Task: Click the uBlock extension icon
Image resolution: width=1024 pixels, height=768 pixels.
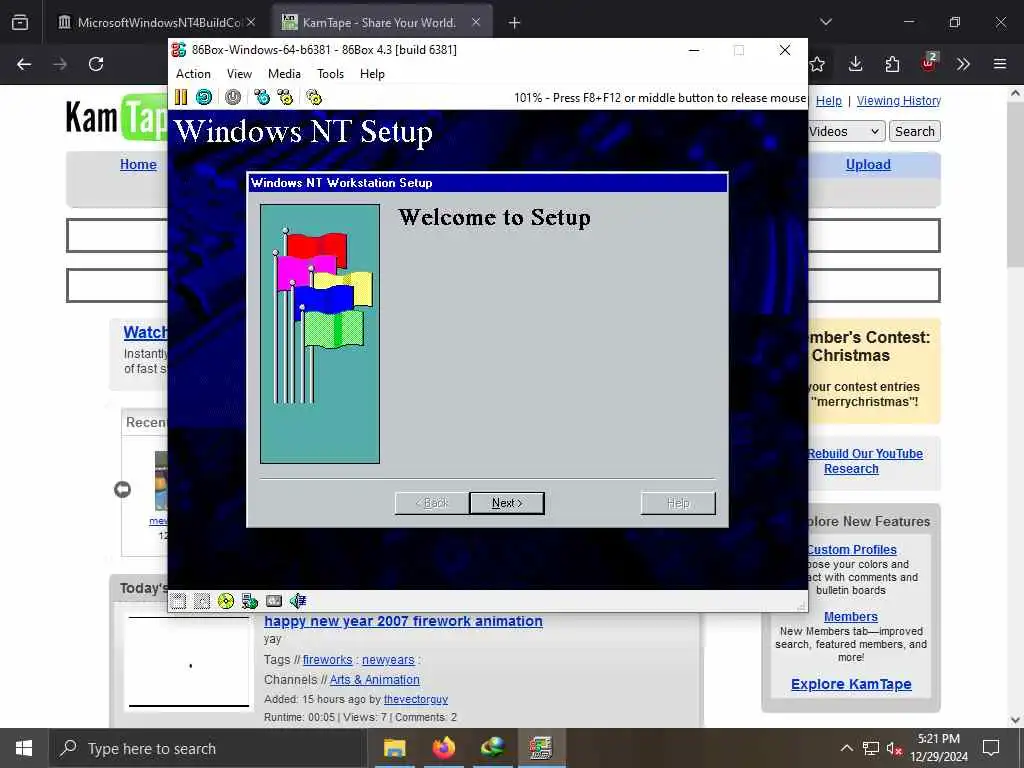Action: [929, 63]
